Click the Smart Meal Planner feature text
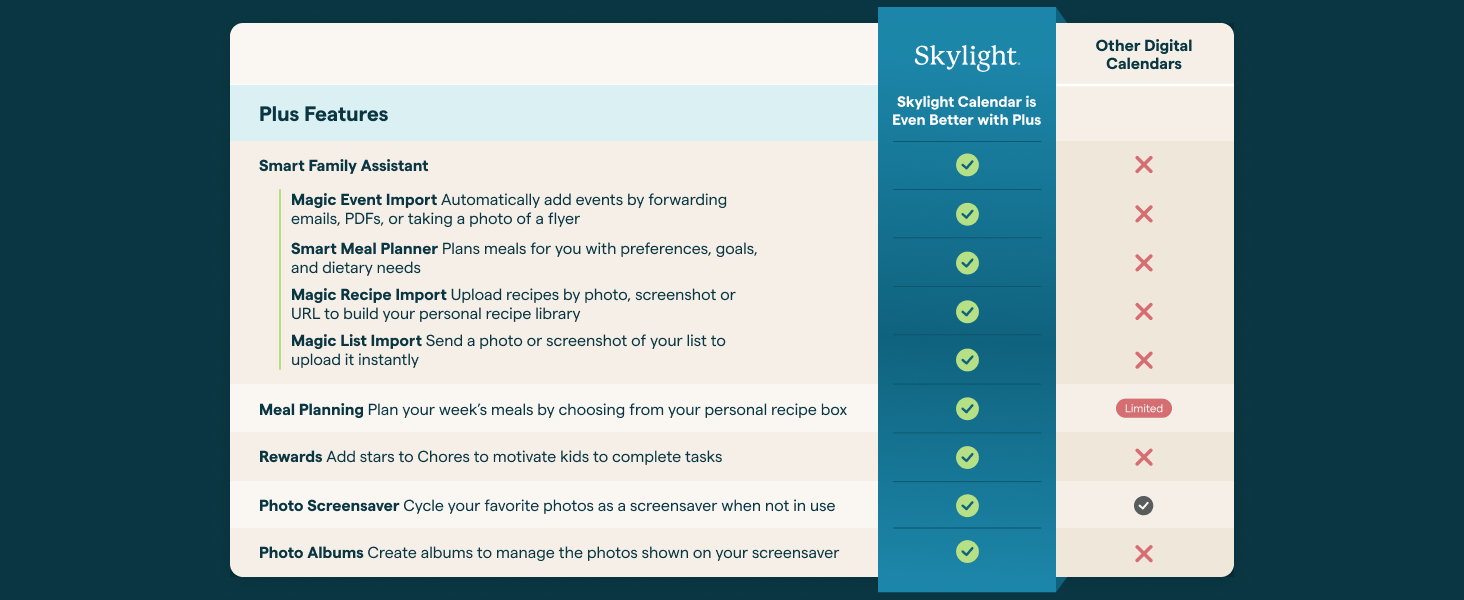This screenshot has width=1464, height=600. [364, 249]
